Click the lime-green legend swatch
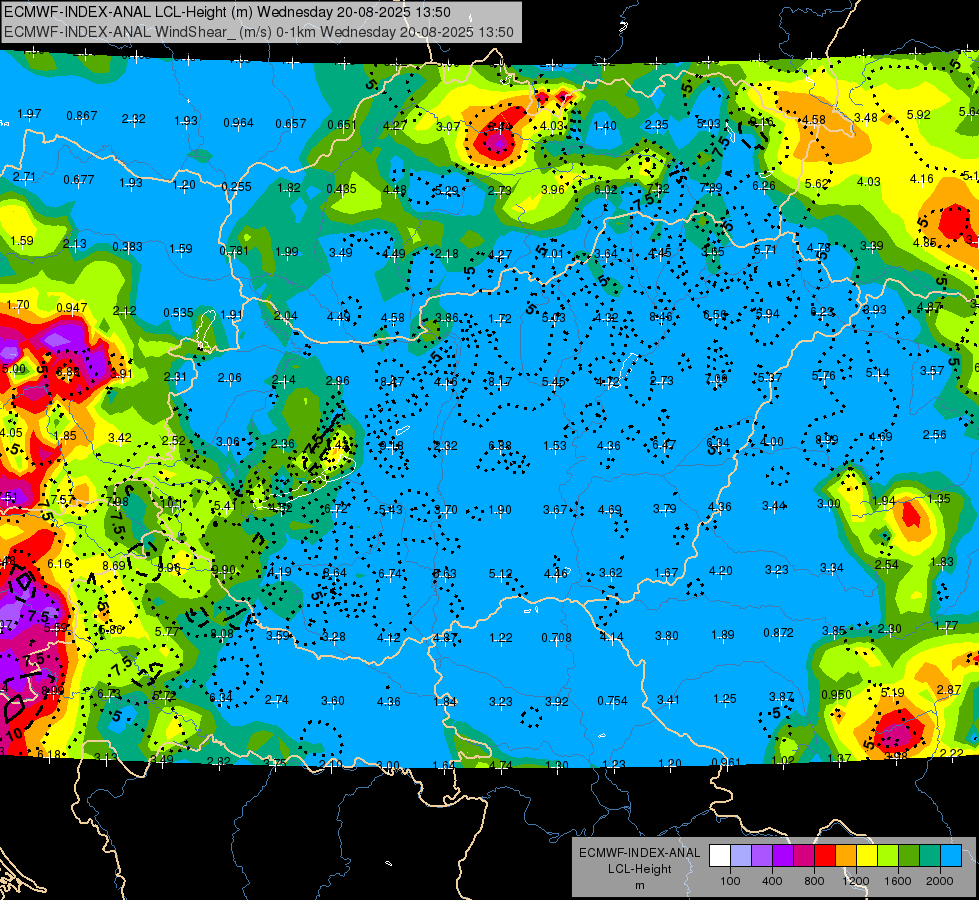The width and height of the screenshot is (979, 900). 888,856
